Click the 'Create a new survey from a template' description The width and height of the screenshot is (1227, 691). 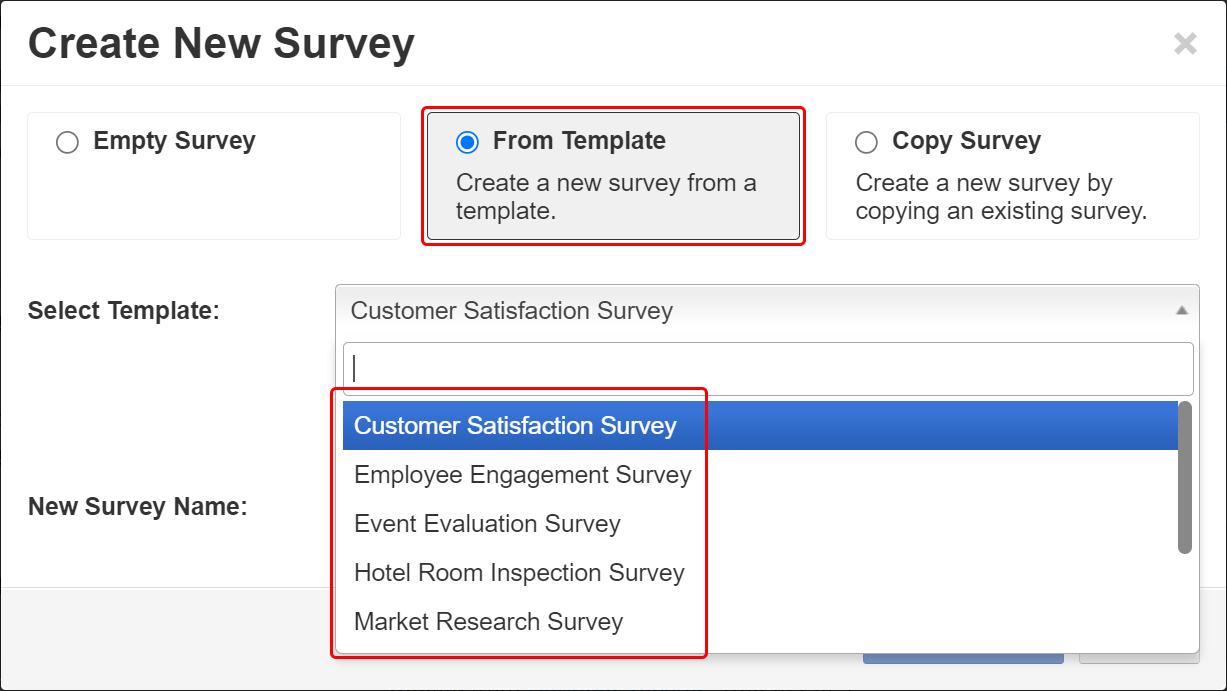[x=606, y=197]
